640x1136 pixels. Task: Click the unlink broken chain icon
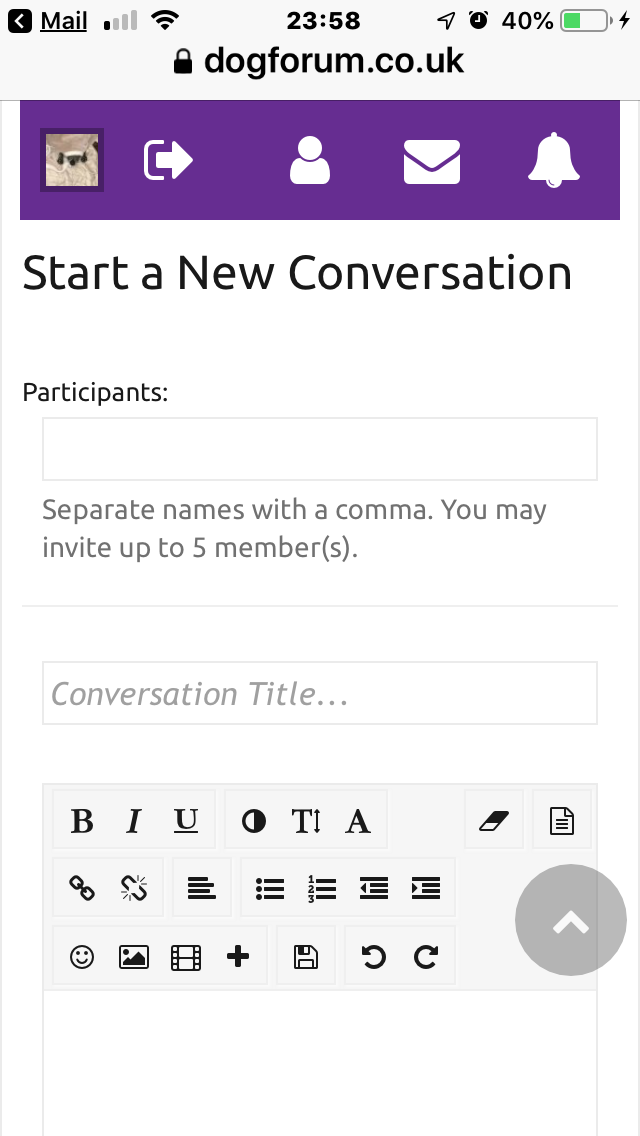pos(133,888)
